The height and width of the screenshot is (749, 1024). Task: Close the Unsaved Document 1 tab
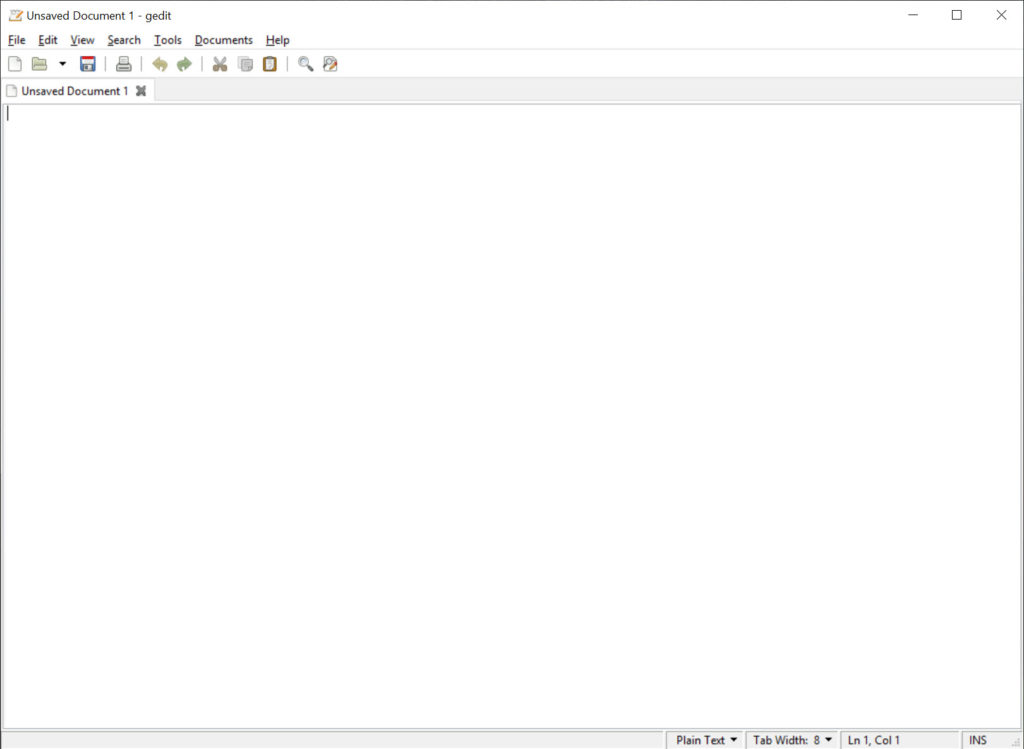[x=141, y=91]
